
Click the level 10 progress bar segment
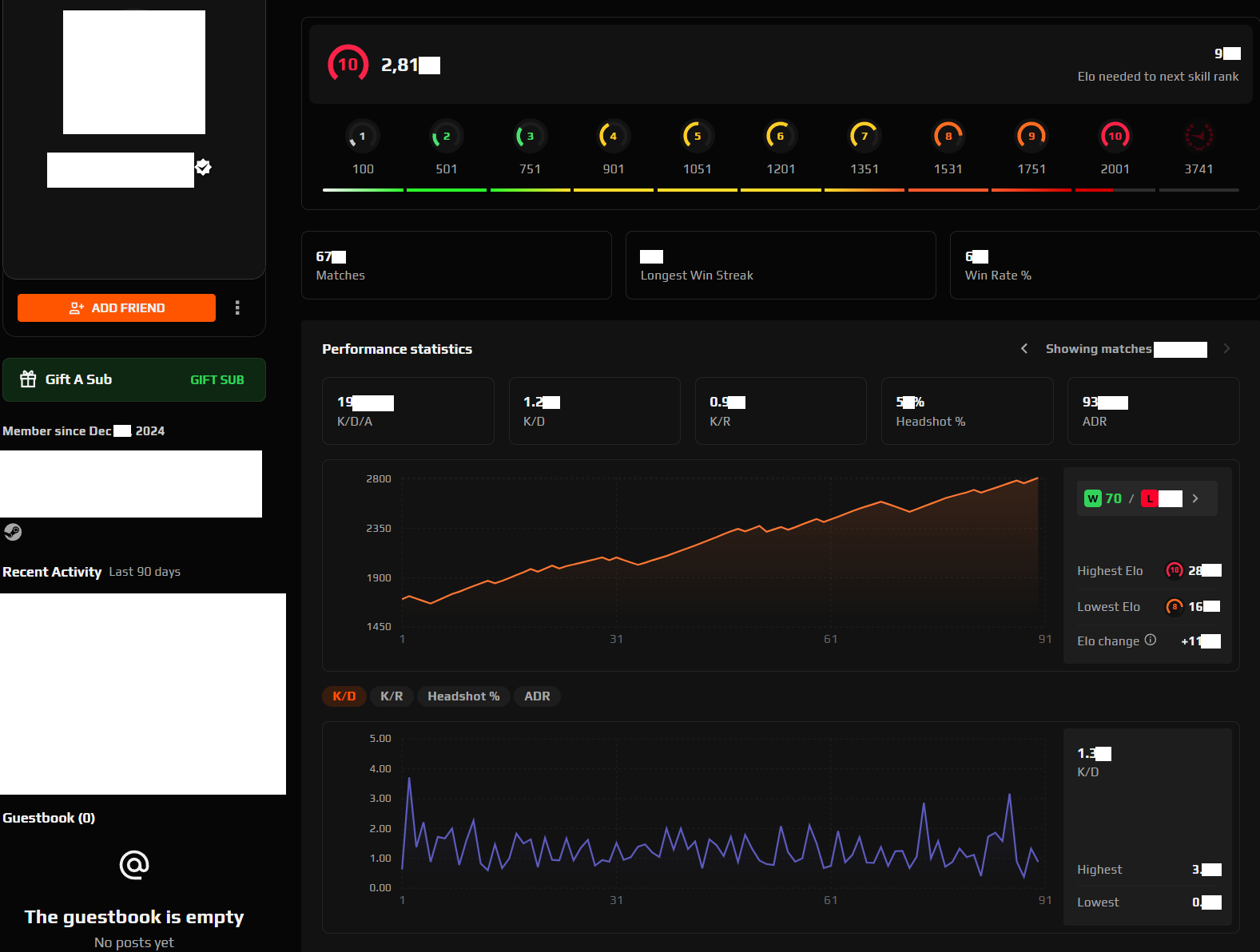(x=1115, y=190)
